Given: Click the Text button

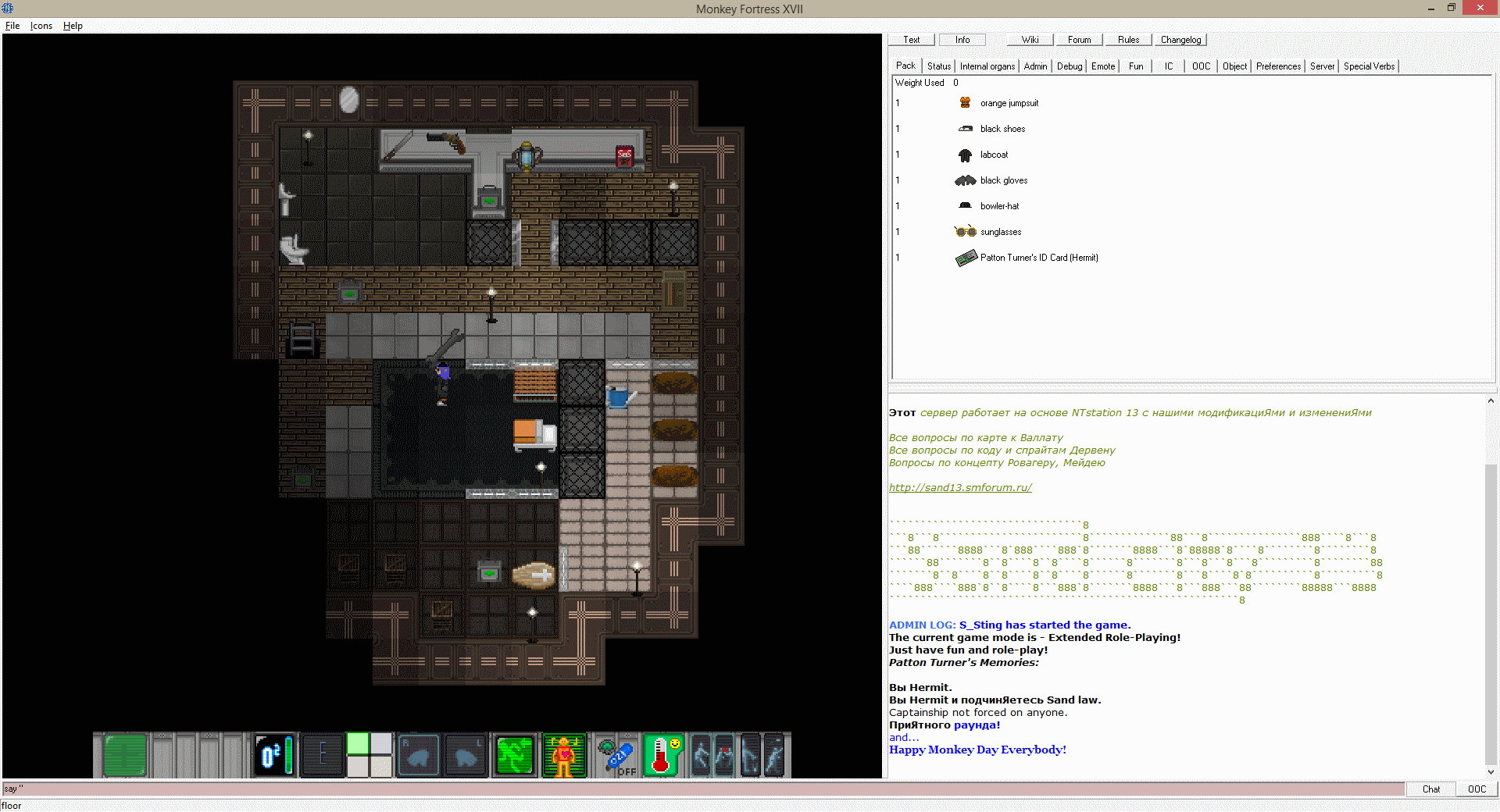Looking at the screenshot, I should point(912,40).
